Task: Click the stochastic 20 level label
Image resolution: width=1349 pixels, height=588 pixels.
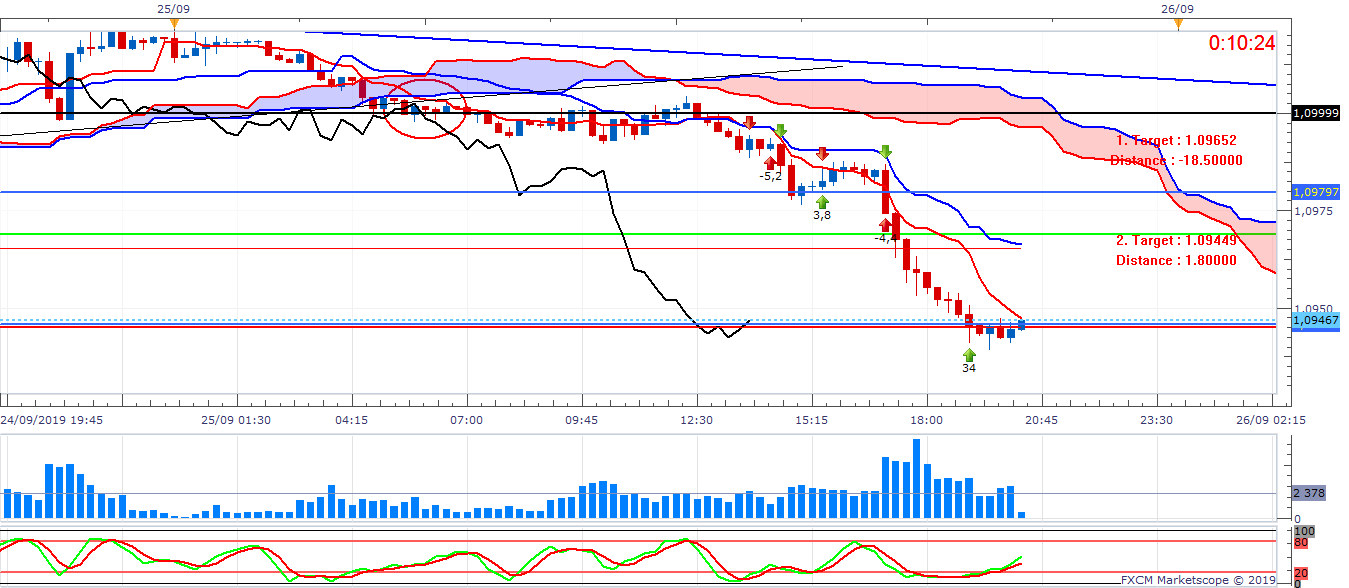Action: point(1301,573)
